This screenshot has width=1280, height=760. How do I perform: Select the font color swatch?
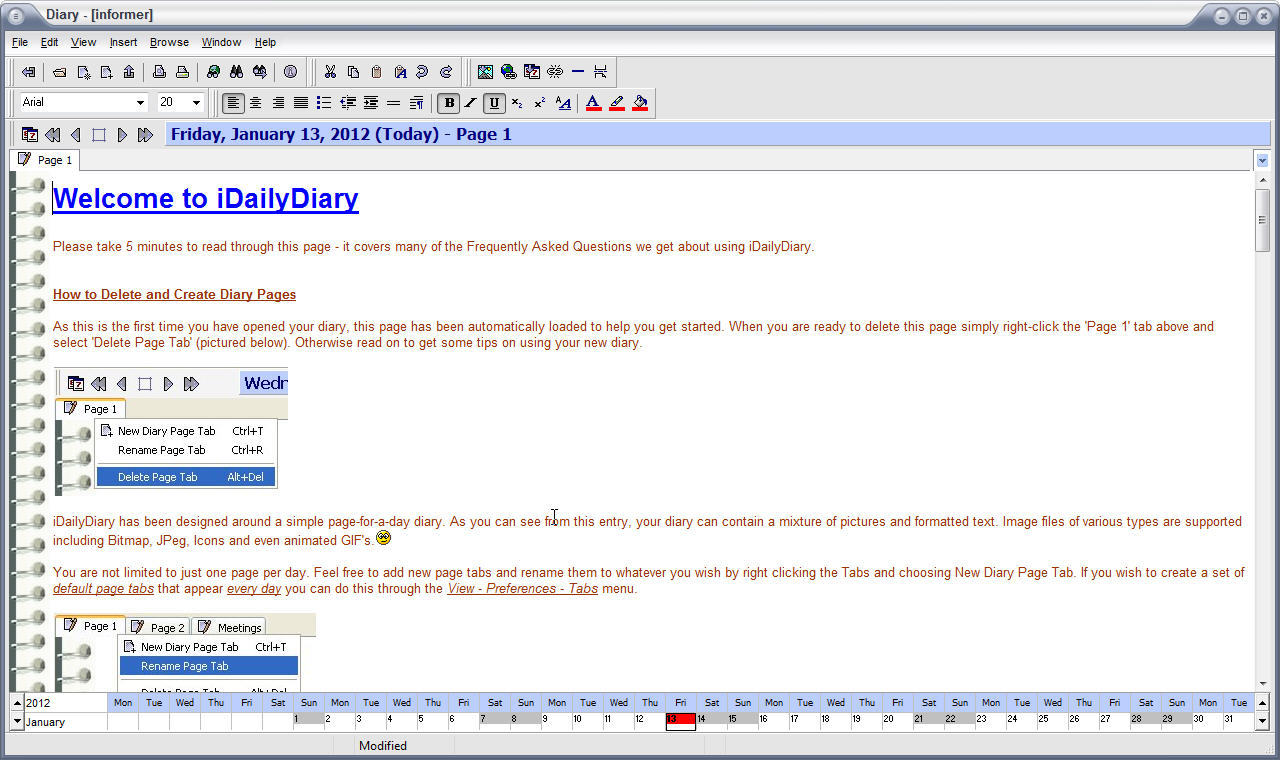(592, 102)
